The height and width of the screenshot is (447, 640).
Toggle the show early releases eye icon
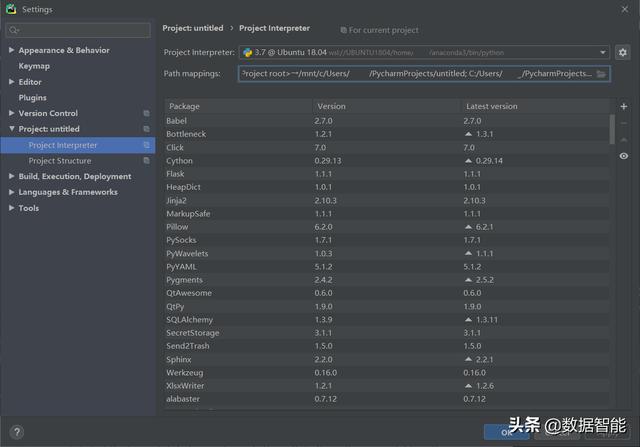coord(624,156)
